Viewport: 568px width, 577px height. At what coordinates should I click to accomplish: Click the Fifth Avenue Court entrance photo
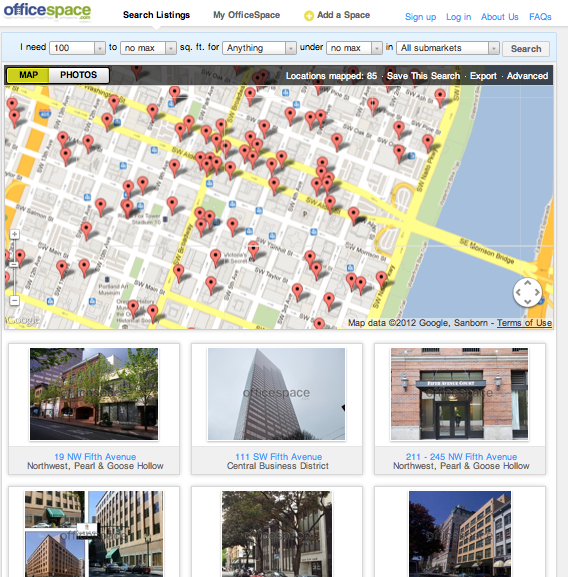(459, 394)
